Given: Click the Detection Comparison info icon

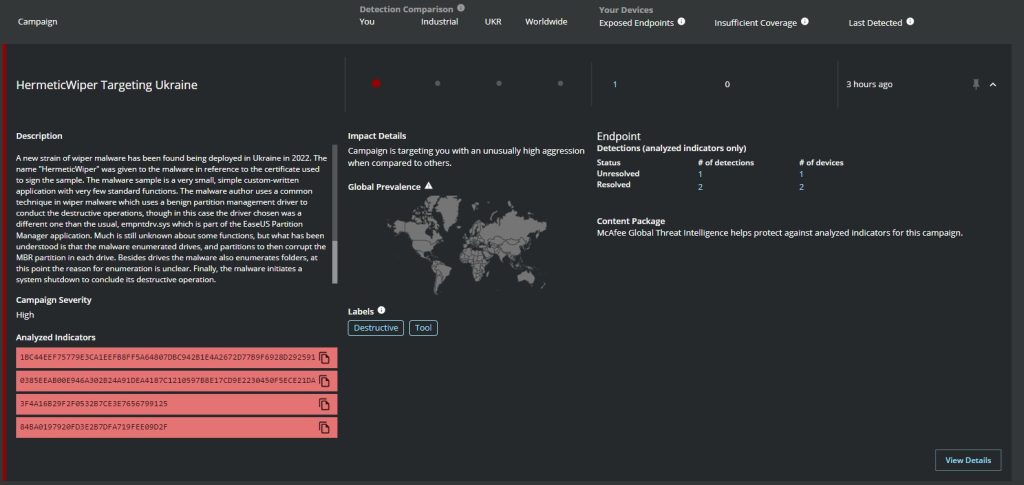Looking at the screenshot, I should [461, 8].
